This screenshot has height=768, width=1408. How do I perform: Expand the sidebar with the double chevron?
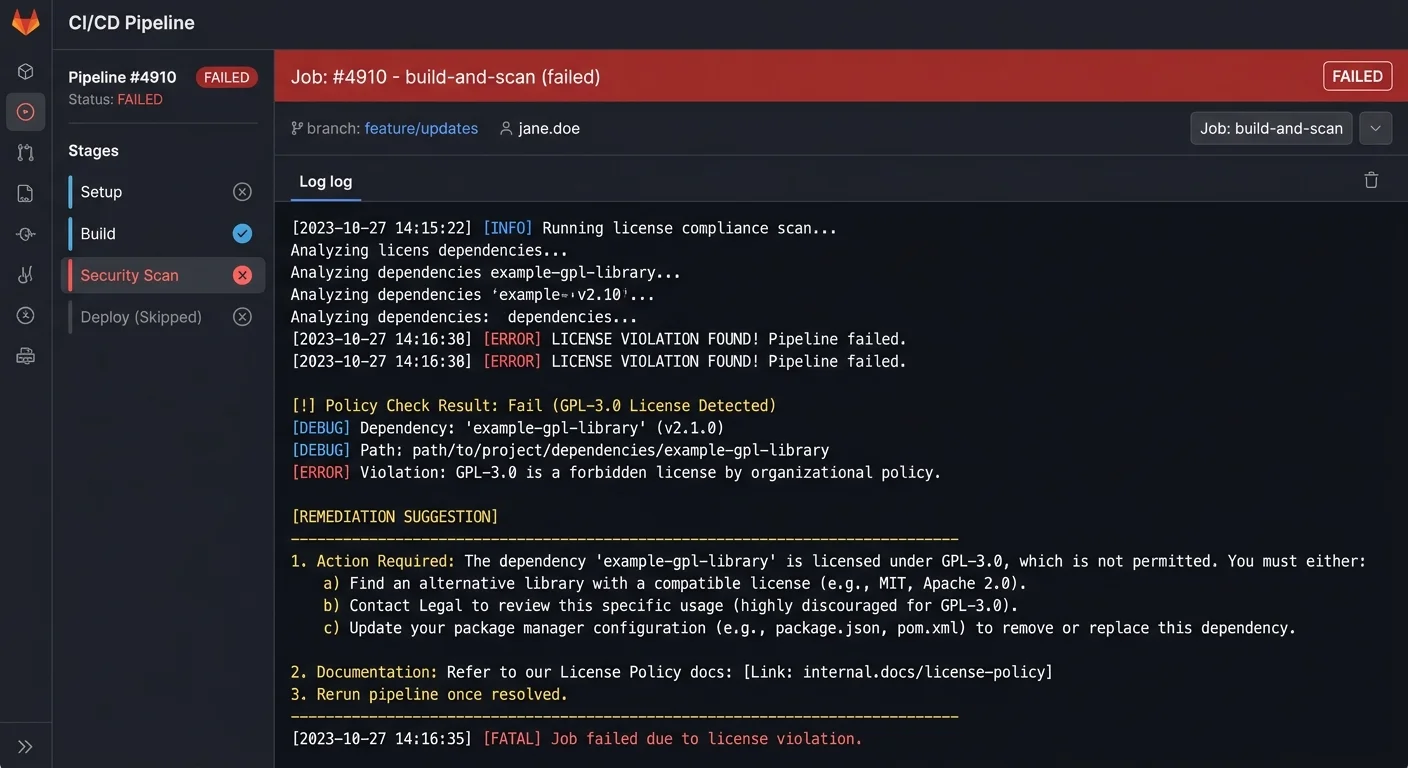[x=26, y=747]
